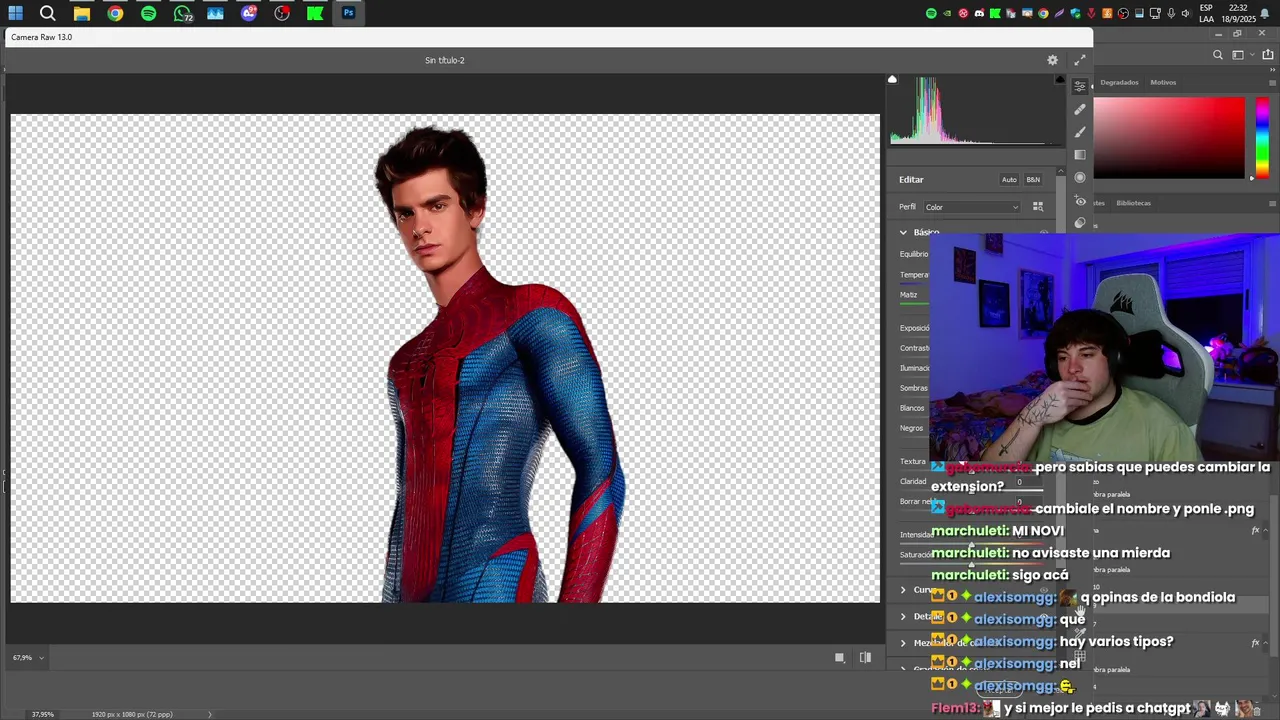Switch to the Motivos tab
This screenshot has width=1280, height=720.
[x=1163, y=83]
